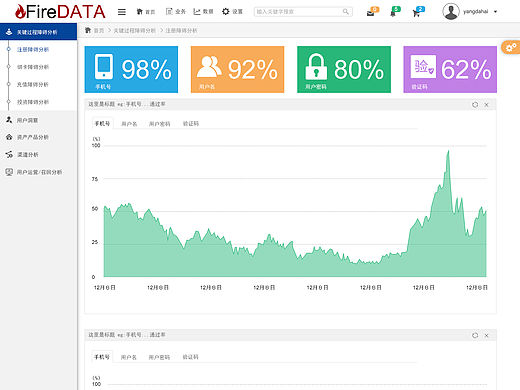Open the home (首页) item in top navigation
This screenshot has width=520, height=390.
(x=146, y=12)
